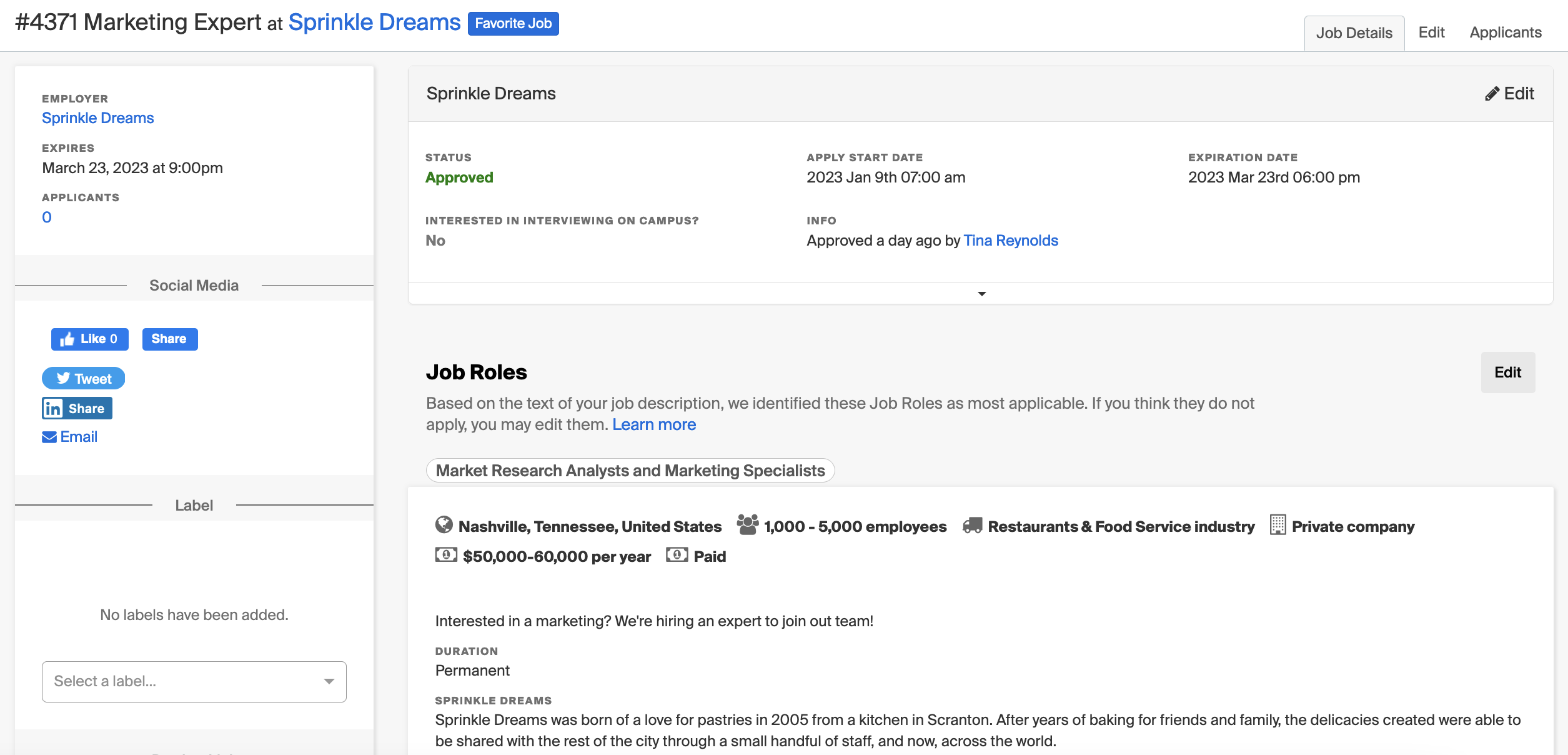Click the Learn more link

pyautogui.click(x=653, y=424)
